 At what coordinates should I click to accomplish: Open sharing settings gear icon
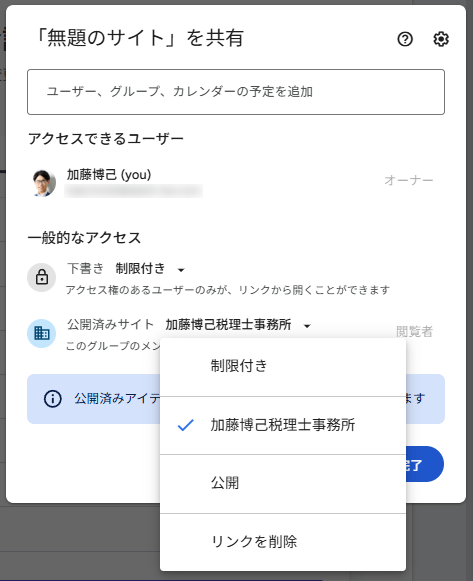[441, 39]
